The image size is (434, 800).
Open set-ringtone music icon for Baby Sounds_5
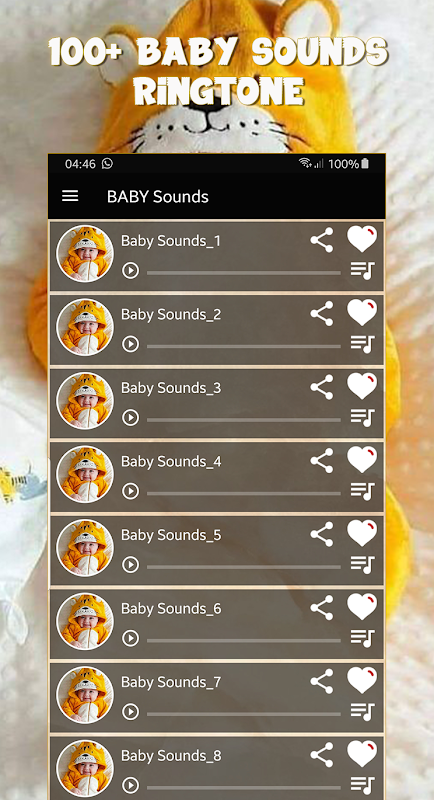363,565
